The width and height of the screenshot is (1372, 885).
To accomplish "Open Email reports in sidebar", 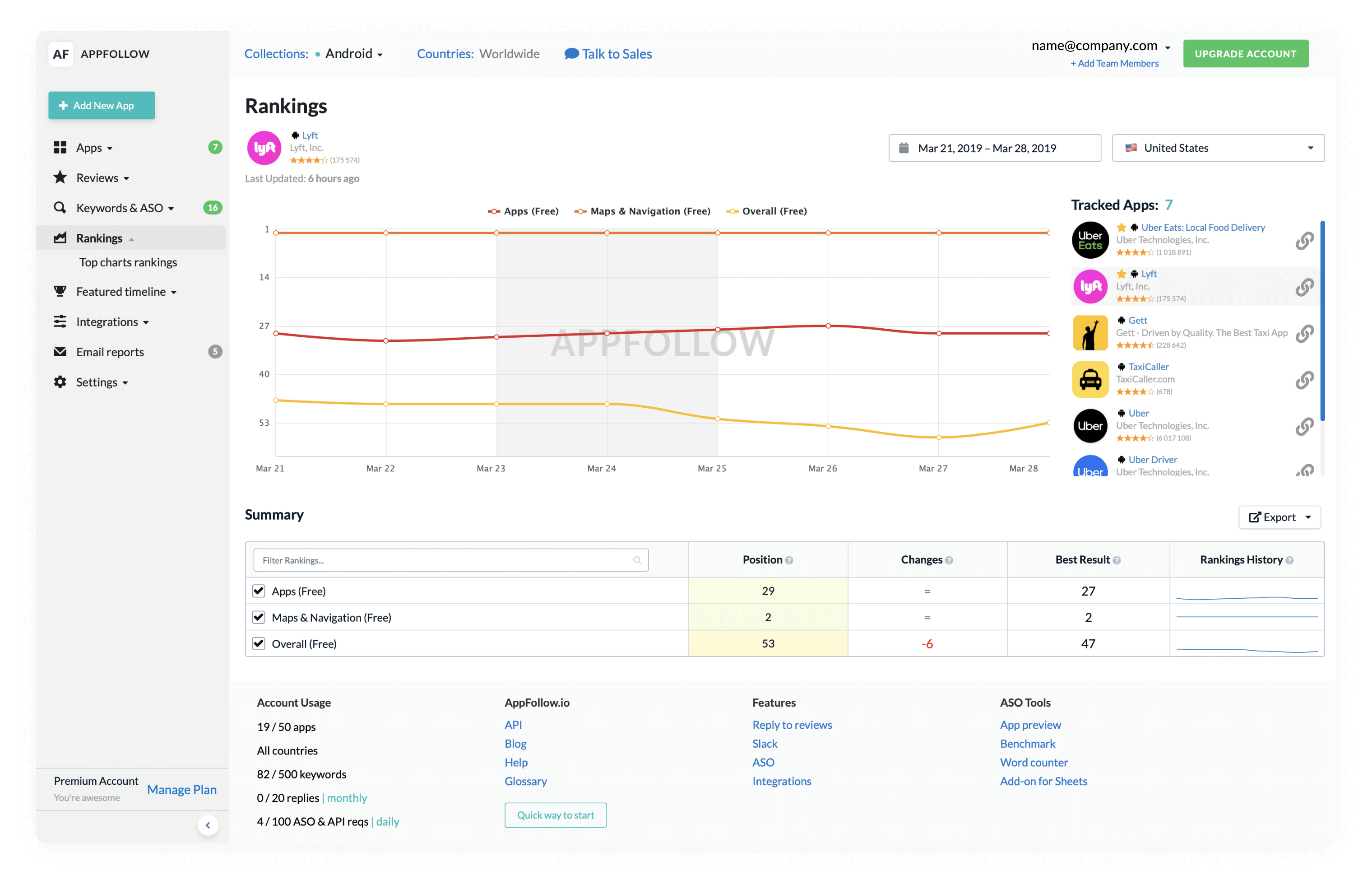I will pyautogui.click(x=110, y=352).
